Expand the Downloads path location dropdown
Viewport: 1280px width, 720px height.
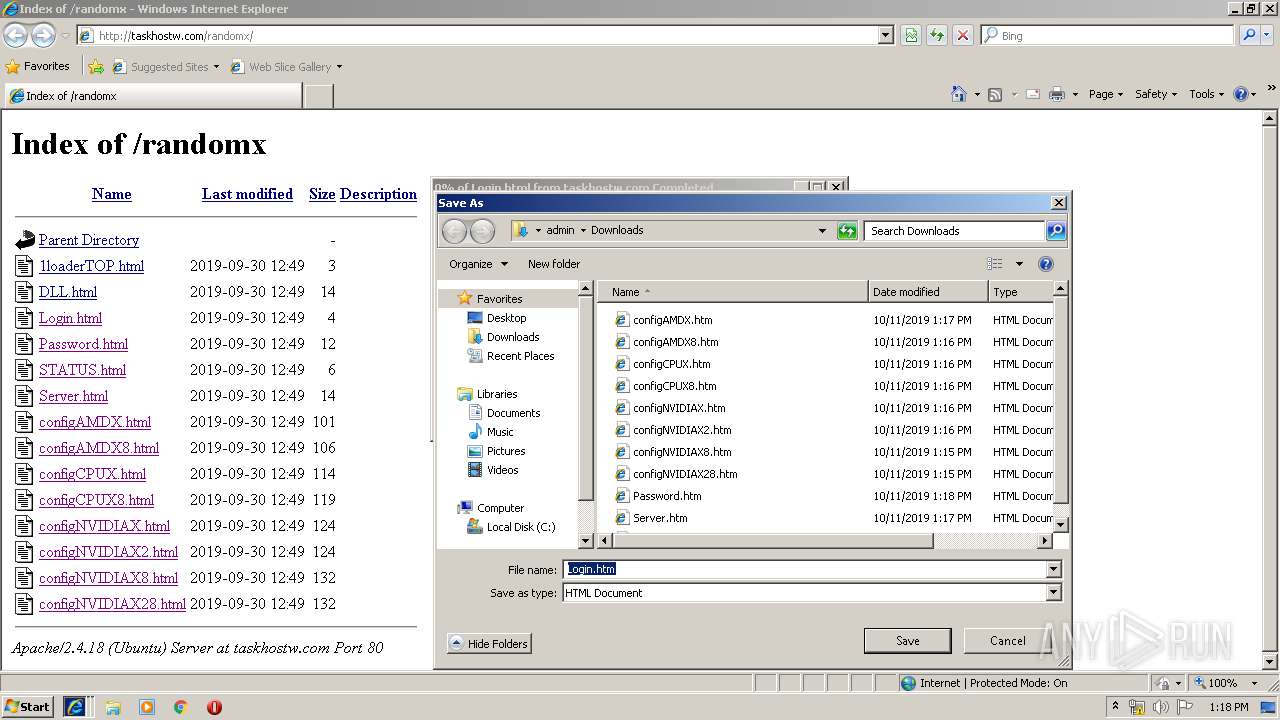tap(822, 231)
